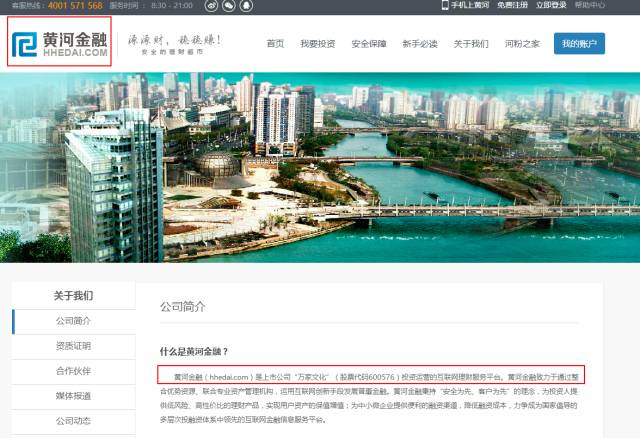Open 安全保障 navigation item
This screenshot has height=438, width=640.
click(369, 44)
